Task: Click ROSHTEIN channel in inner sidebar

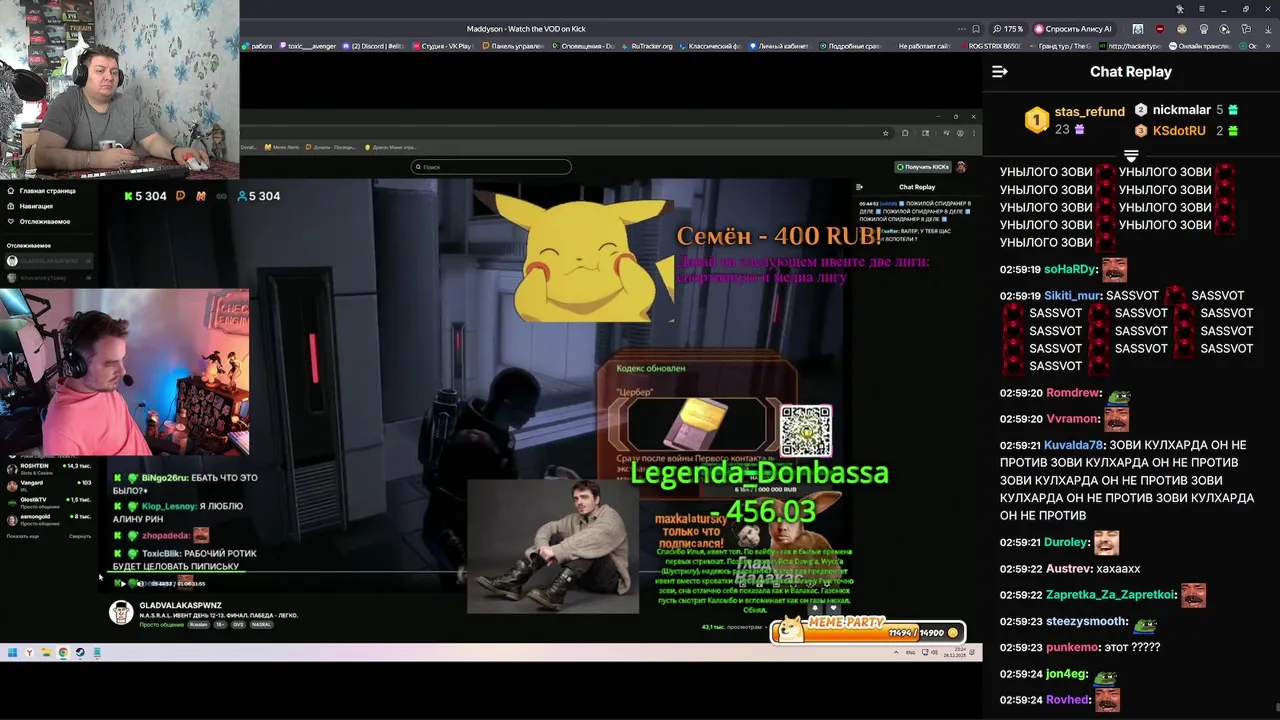Action: (49, 469)
